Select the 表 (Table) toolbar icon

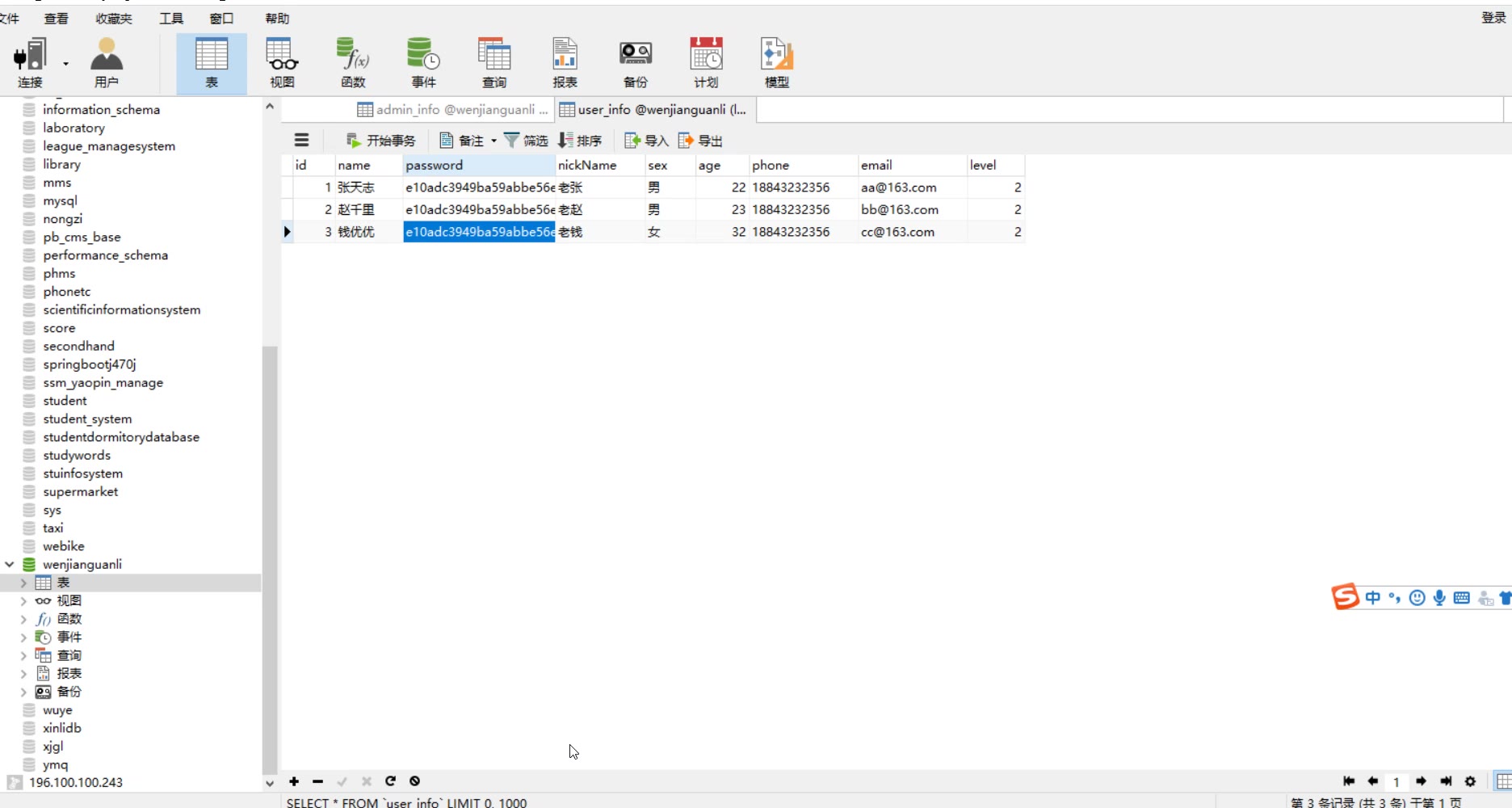212,62
